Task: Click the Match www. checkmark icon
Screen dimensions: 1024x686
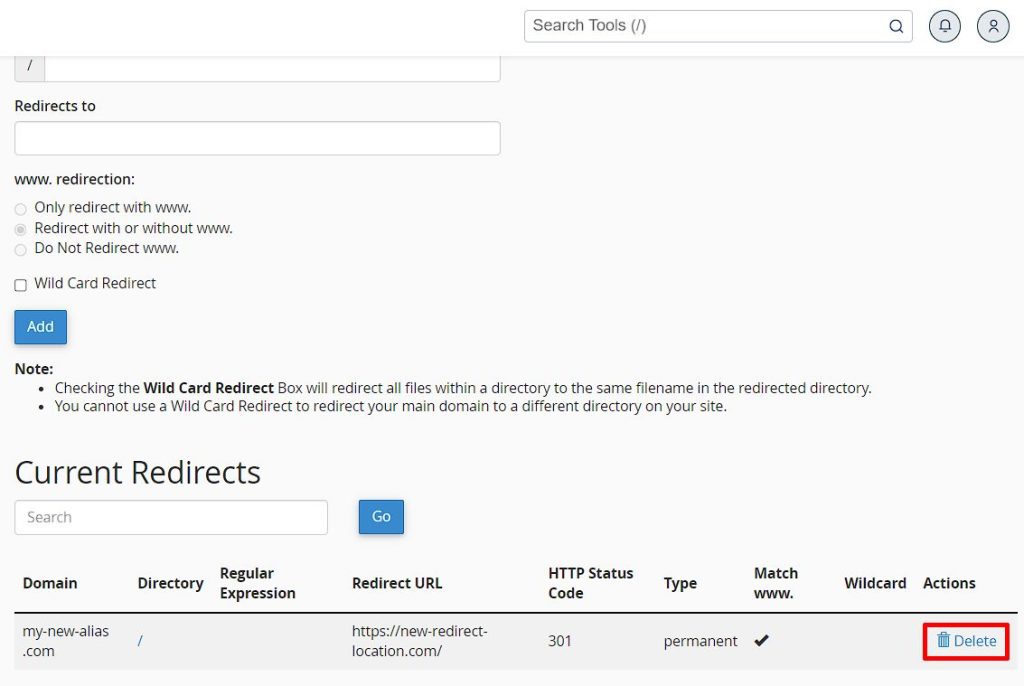Action: click(761, 640)
